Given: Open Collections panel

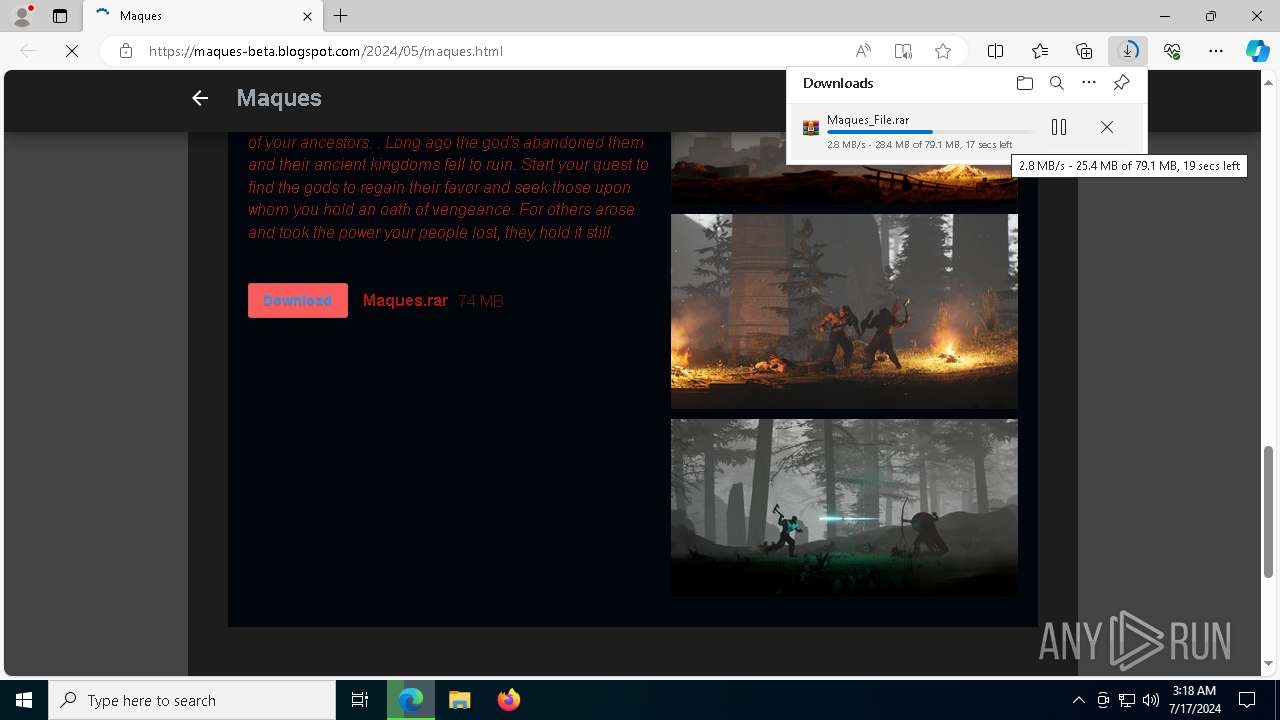Looking at the screenshot, I should pyautogui.click(x=1084, y=51).
